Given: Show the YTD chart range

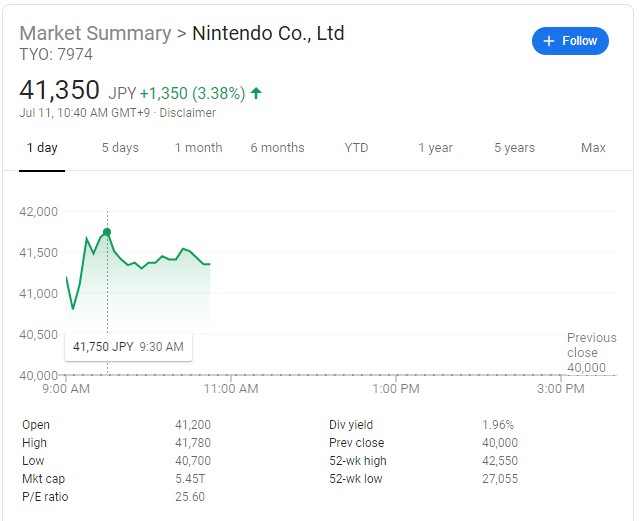Looking at the screenshot, I should coord(356,147).
